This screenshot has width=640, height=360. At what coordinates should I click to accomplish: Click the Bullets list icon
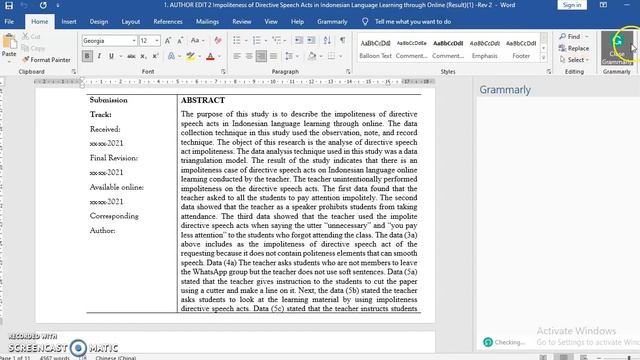point(237,40)
